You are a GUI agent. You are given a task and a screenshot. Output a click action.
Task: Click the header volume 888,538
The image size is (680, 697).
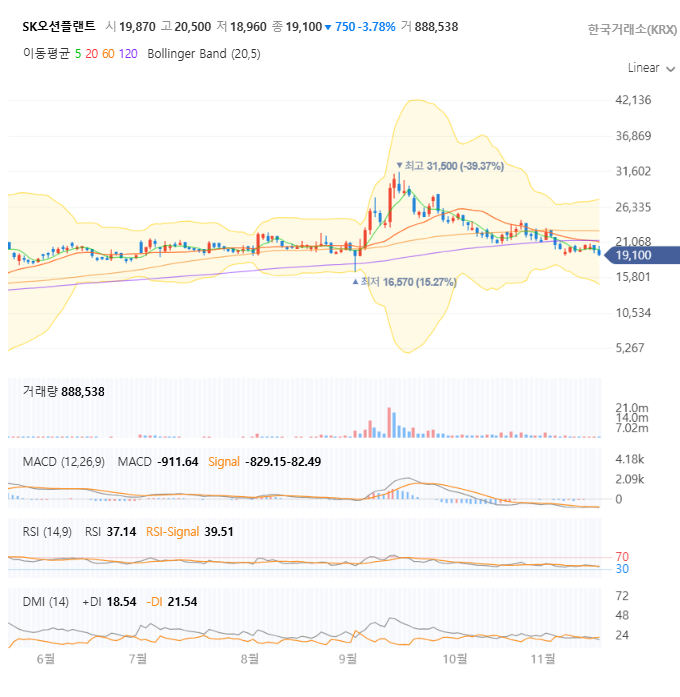tap(436, 27)
